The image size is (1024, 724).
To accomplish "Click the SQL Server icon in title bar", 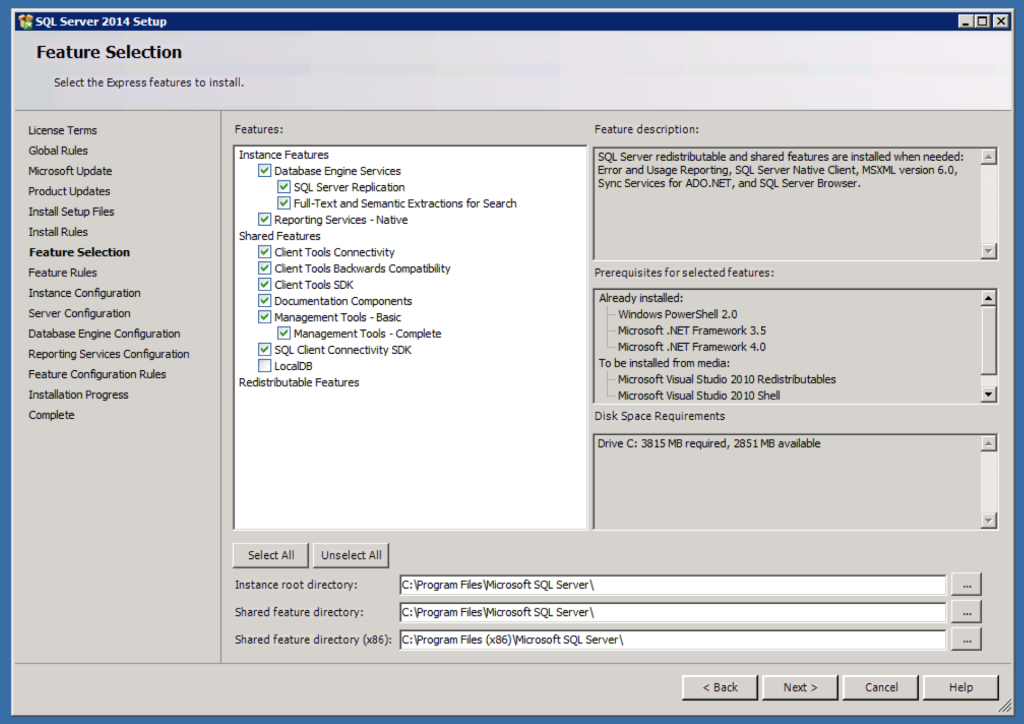I will [25, 21].
